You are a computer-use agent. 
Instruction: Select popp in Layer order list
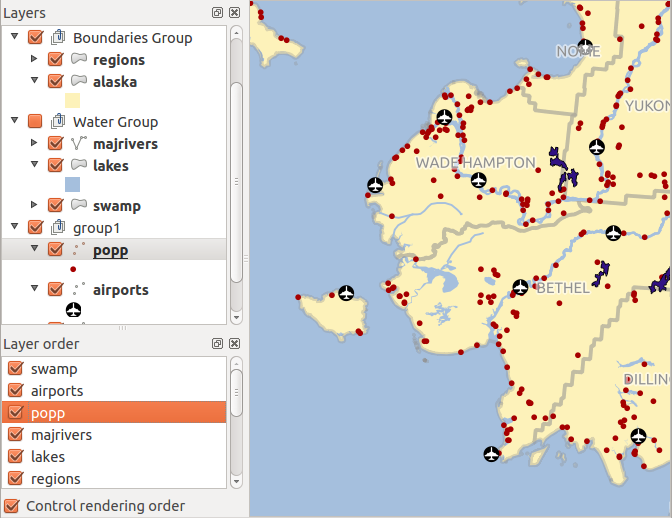(48, 413)
